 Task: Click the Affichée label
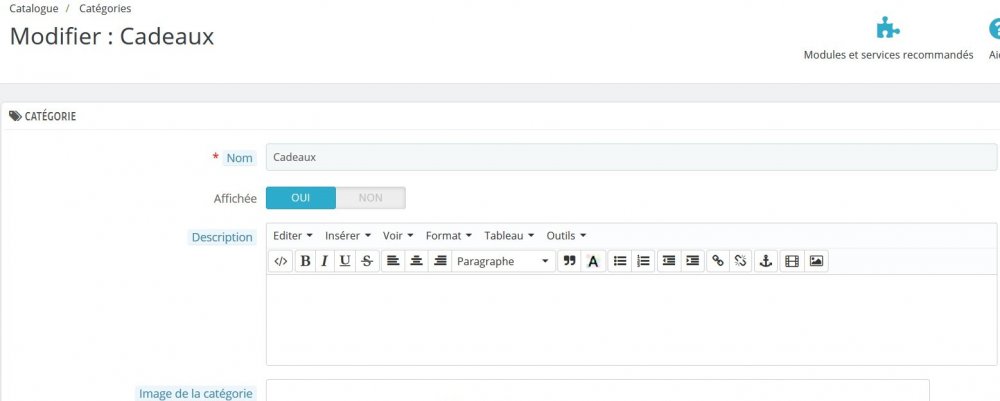235,198
